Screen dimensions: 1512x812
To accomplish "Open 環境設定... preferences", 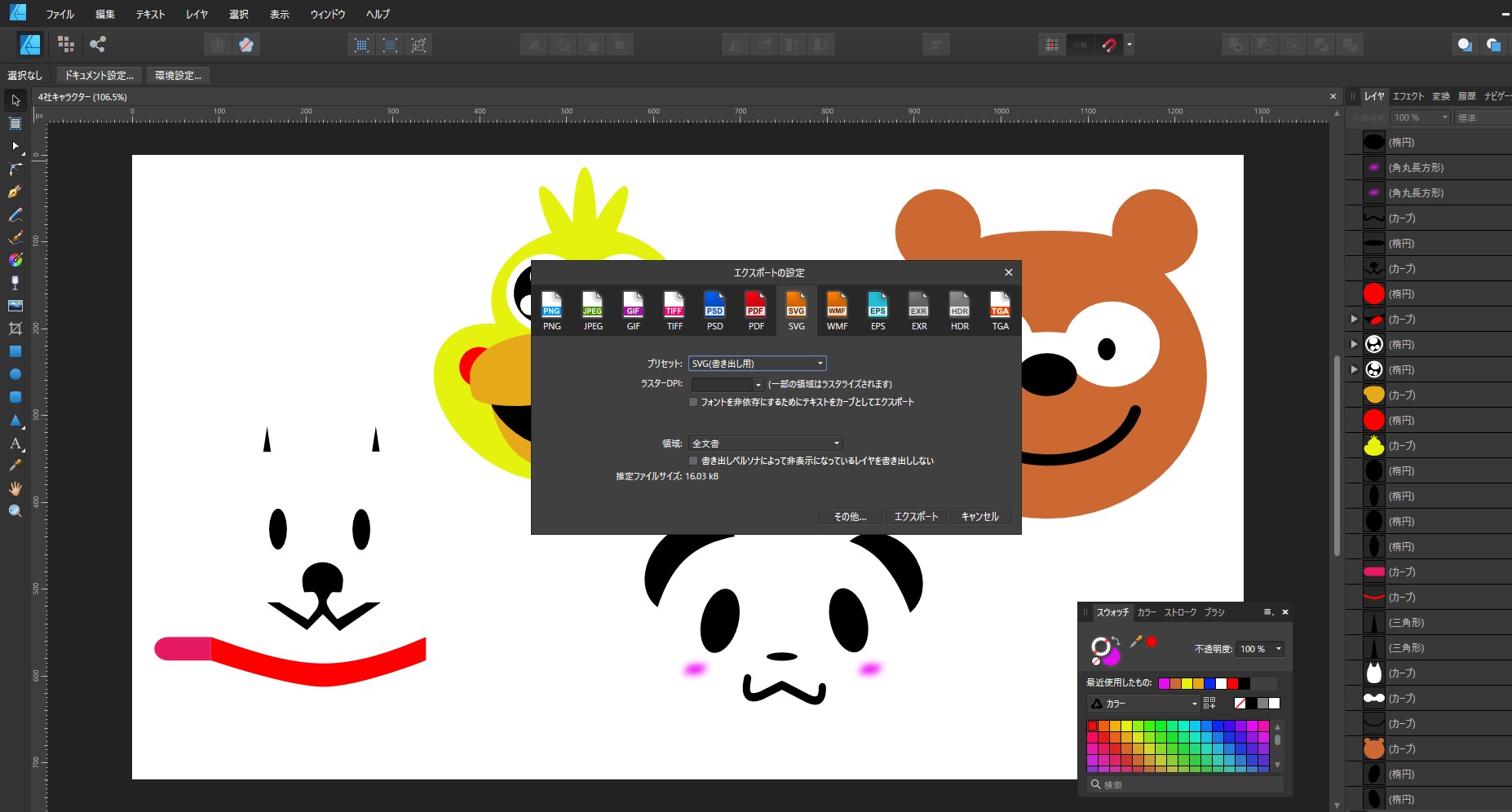I will 179,75.
